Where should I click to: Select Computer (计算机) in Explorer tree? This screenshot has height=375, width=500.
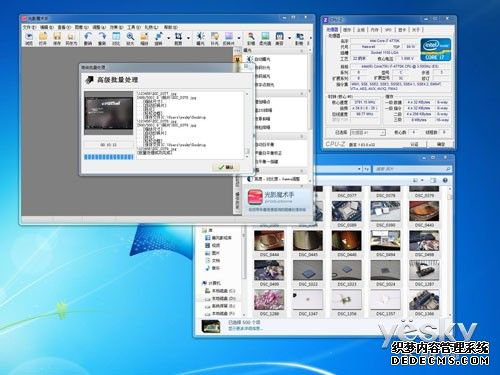212,283
